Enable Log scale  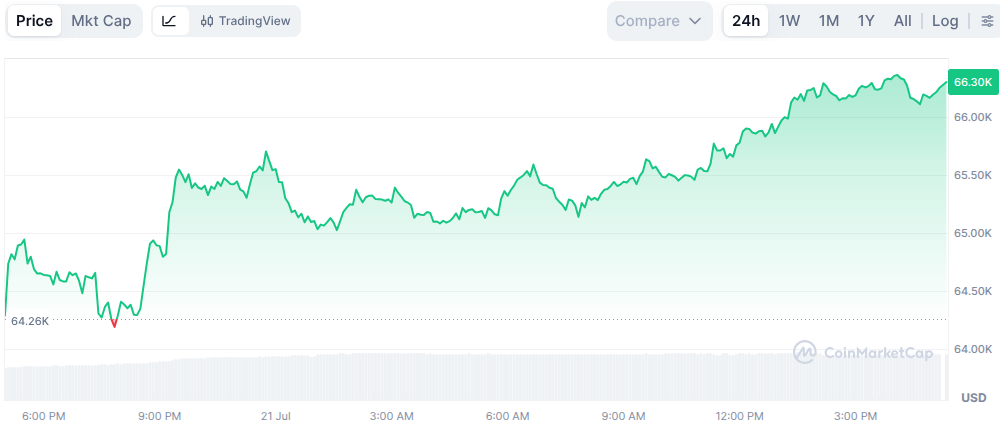coord(945,21)
